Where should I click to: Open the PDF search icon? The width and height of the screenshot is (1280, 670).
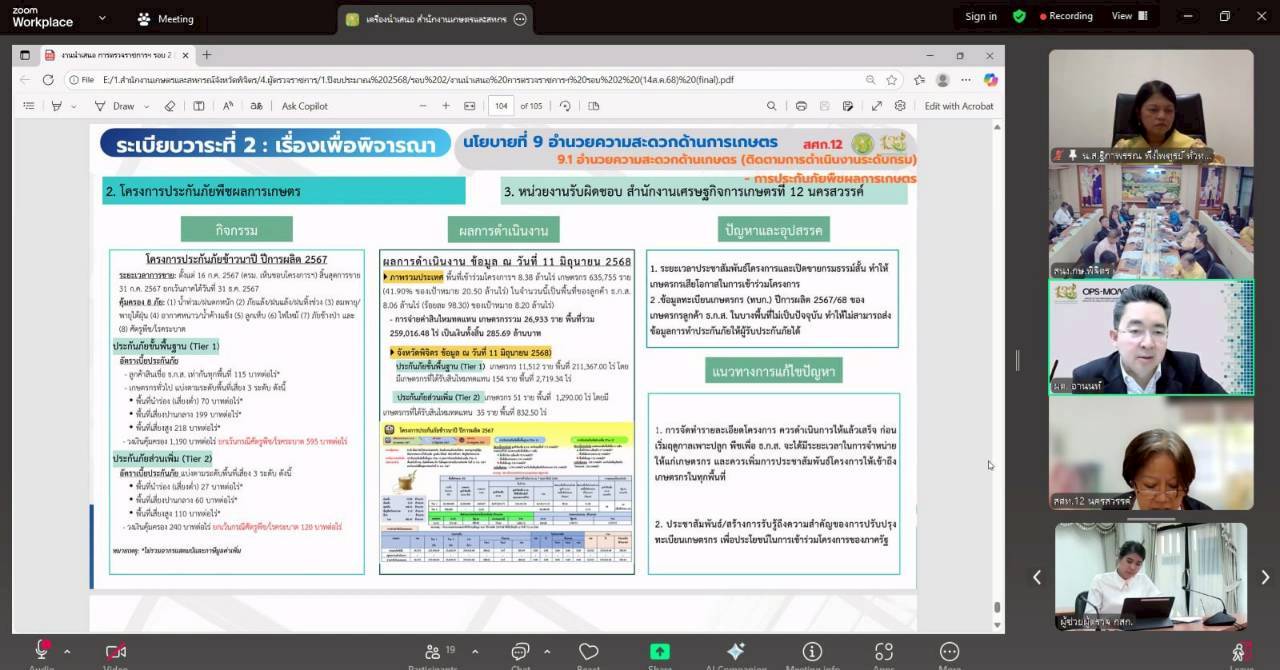point(771,105)
